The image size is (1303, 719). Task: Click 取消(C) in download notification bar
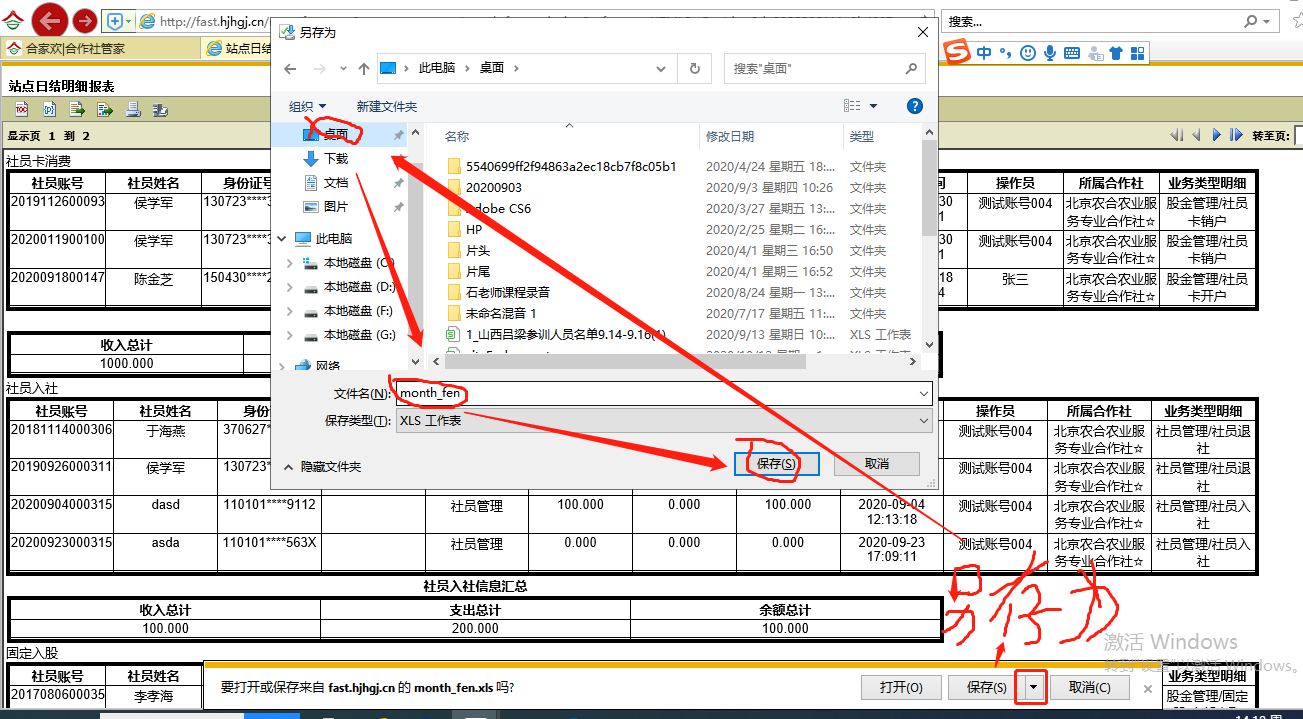tap(1090, 687)
